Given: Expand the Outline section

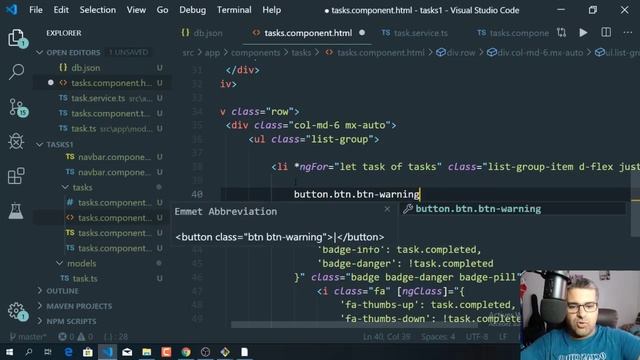Looking at the screenshot, I should click(62, 291).
